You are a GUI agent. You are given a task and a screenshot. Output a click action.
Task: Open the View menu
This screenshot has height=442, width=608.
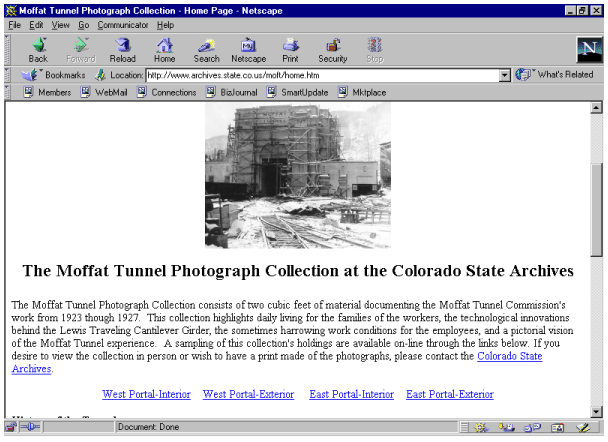point(60,25)
